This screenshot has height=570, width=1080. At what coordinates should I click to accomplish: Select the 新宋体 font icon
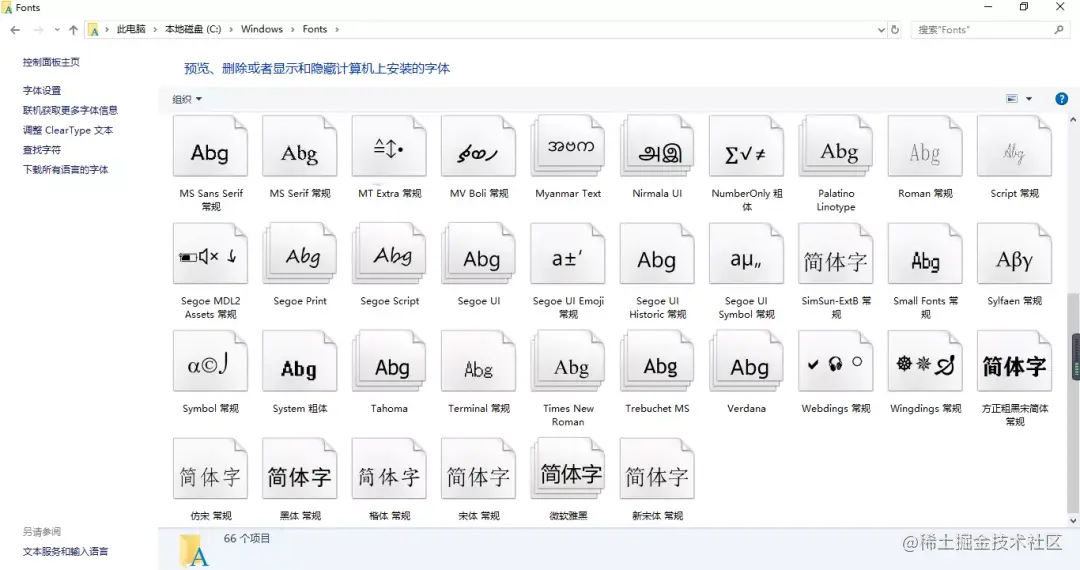point(657,468)
